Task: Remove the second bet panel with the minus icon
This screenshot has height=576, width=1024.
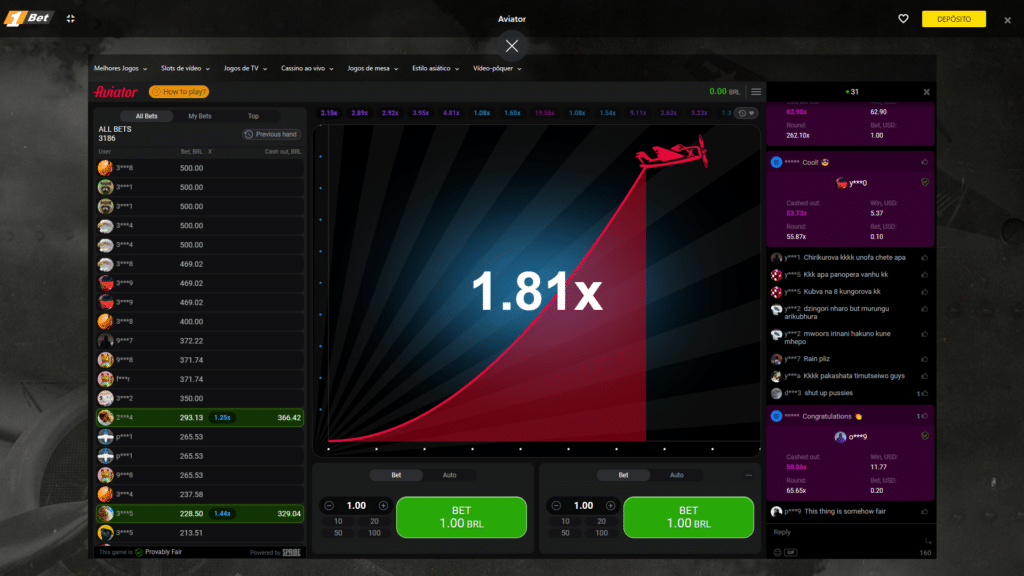Action: [x=748, y=475]
